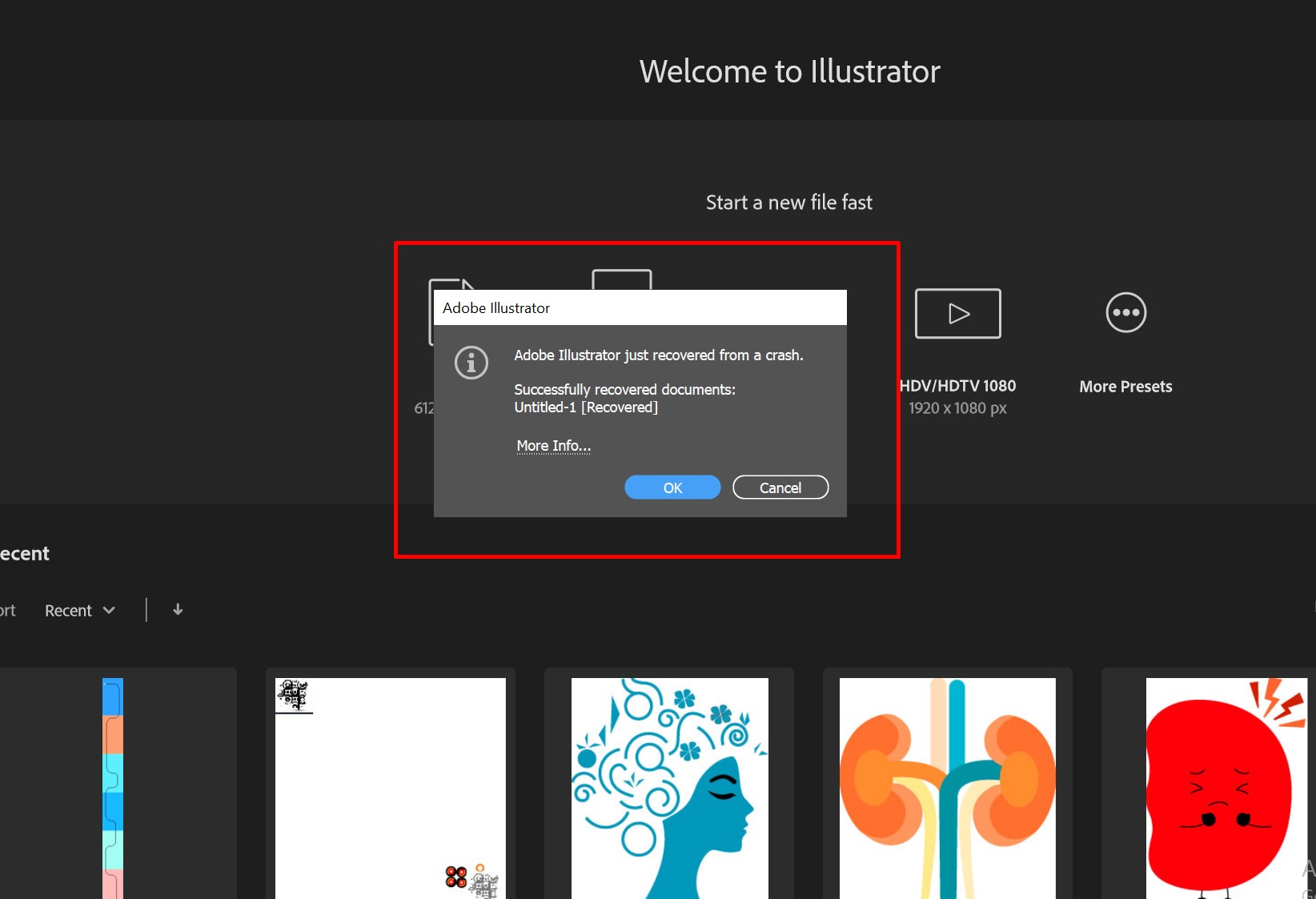Click the play triangle on the tutorial preset
1316x899 pixels.
(x=957, y=313)
